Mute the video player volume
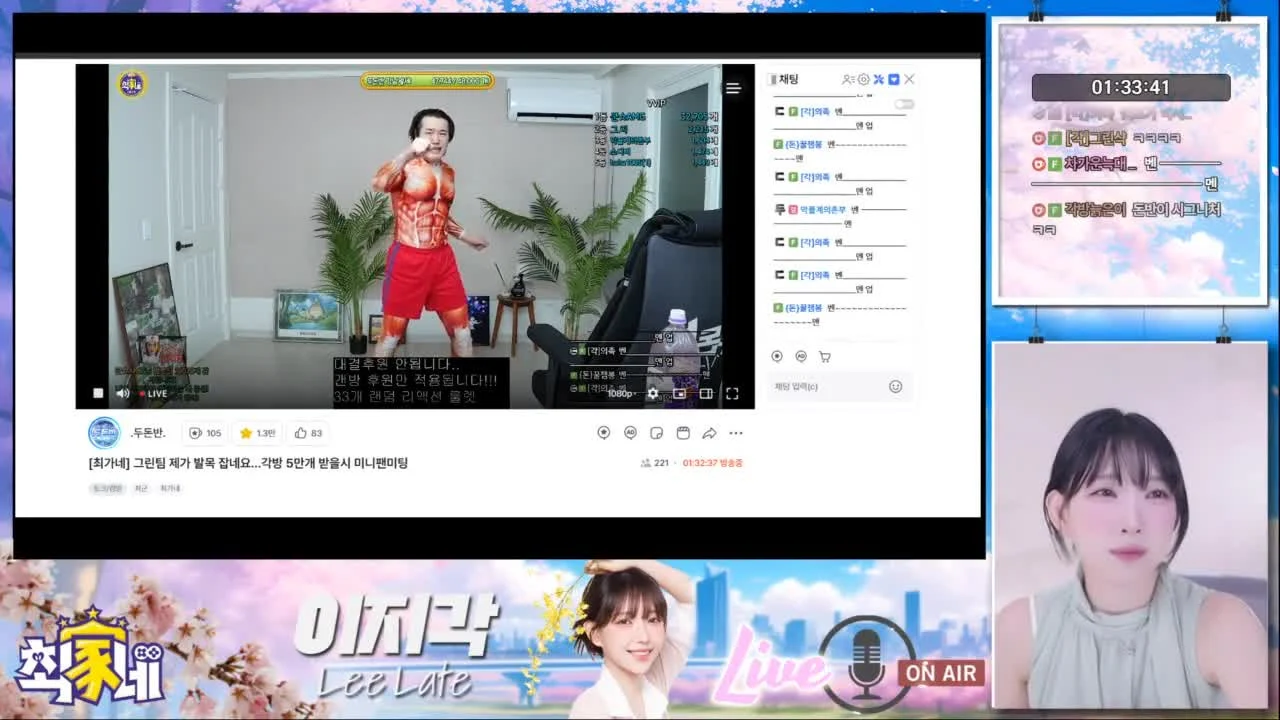 (x=123, y=393)
